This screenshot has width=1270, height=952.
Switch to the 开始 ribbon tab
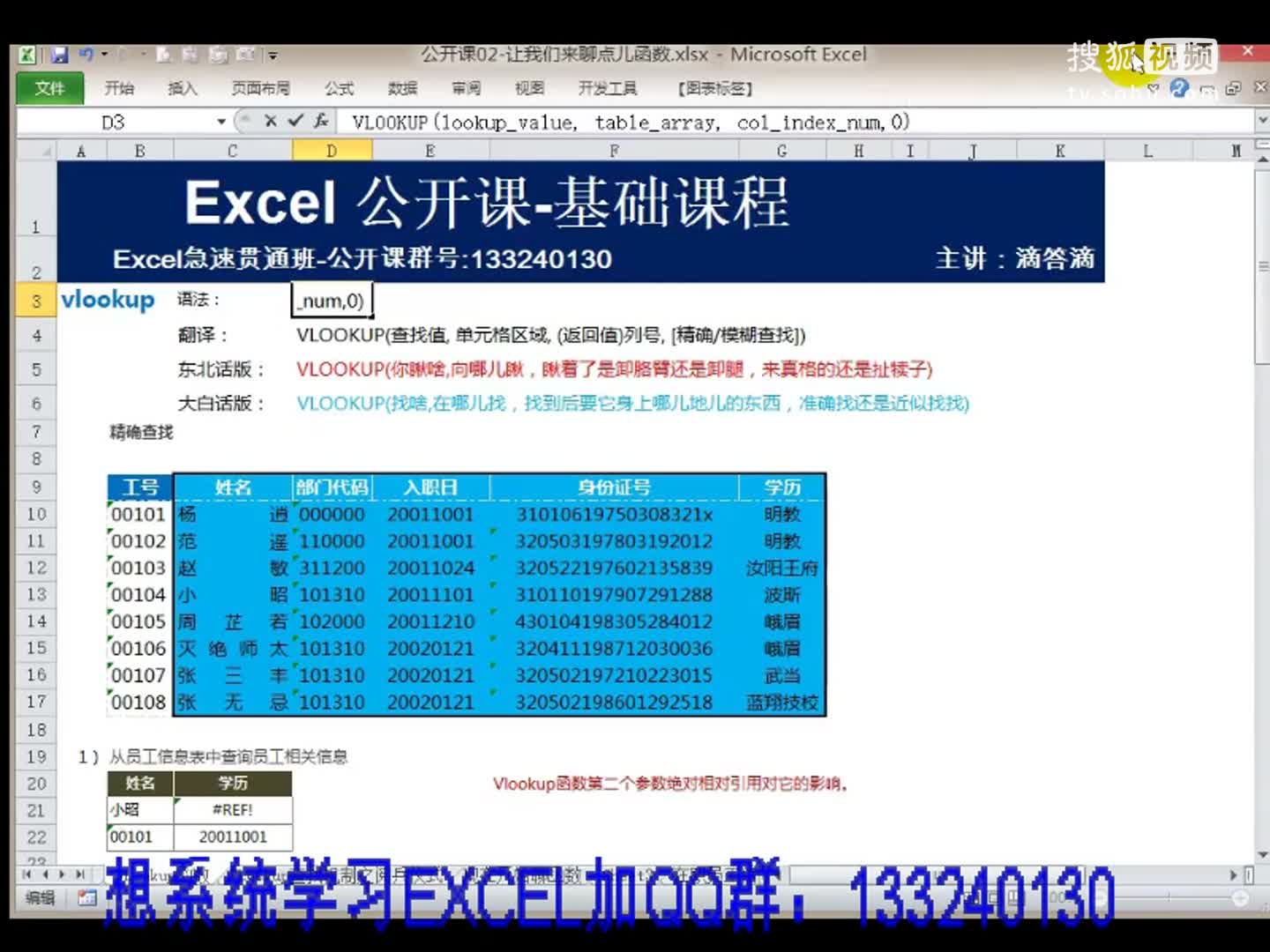119,88
